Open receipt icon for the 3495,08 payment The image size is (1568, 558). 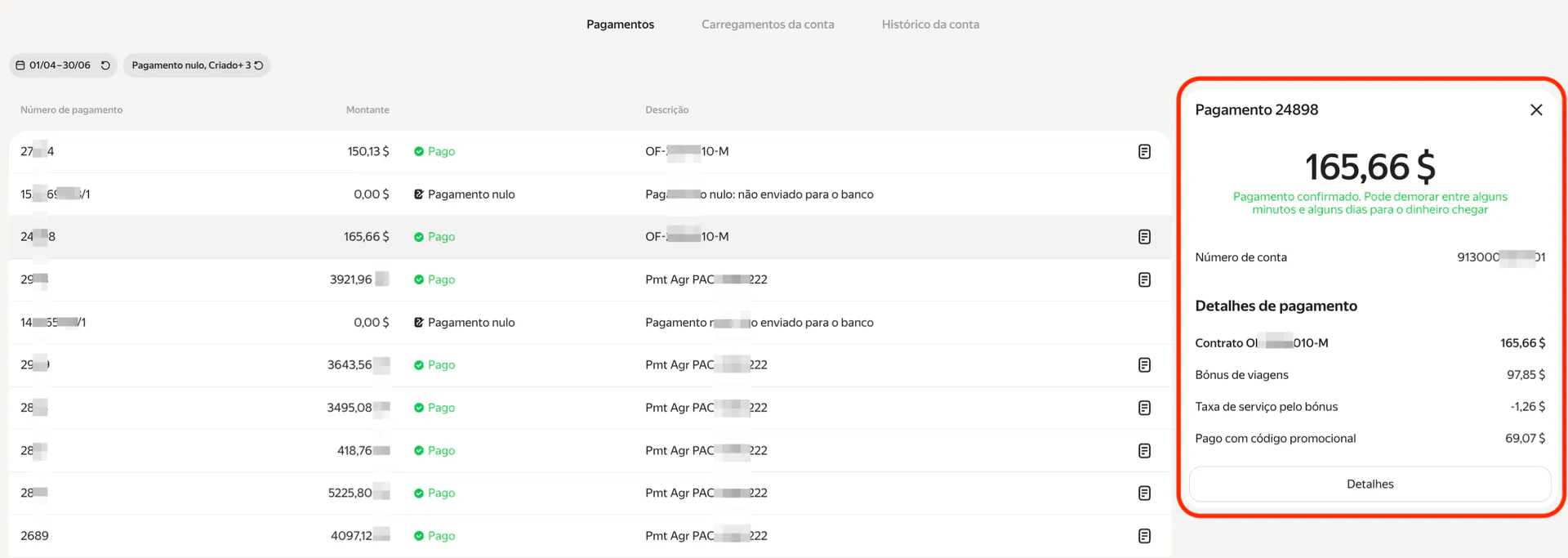point(1144,408)
